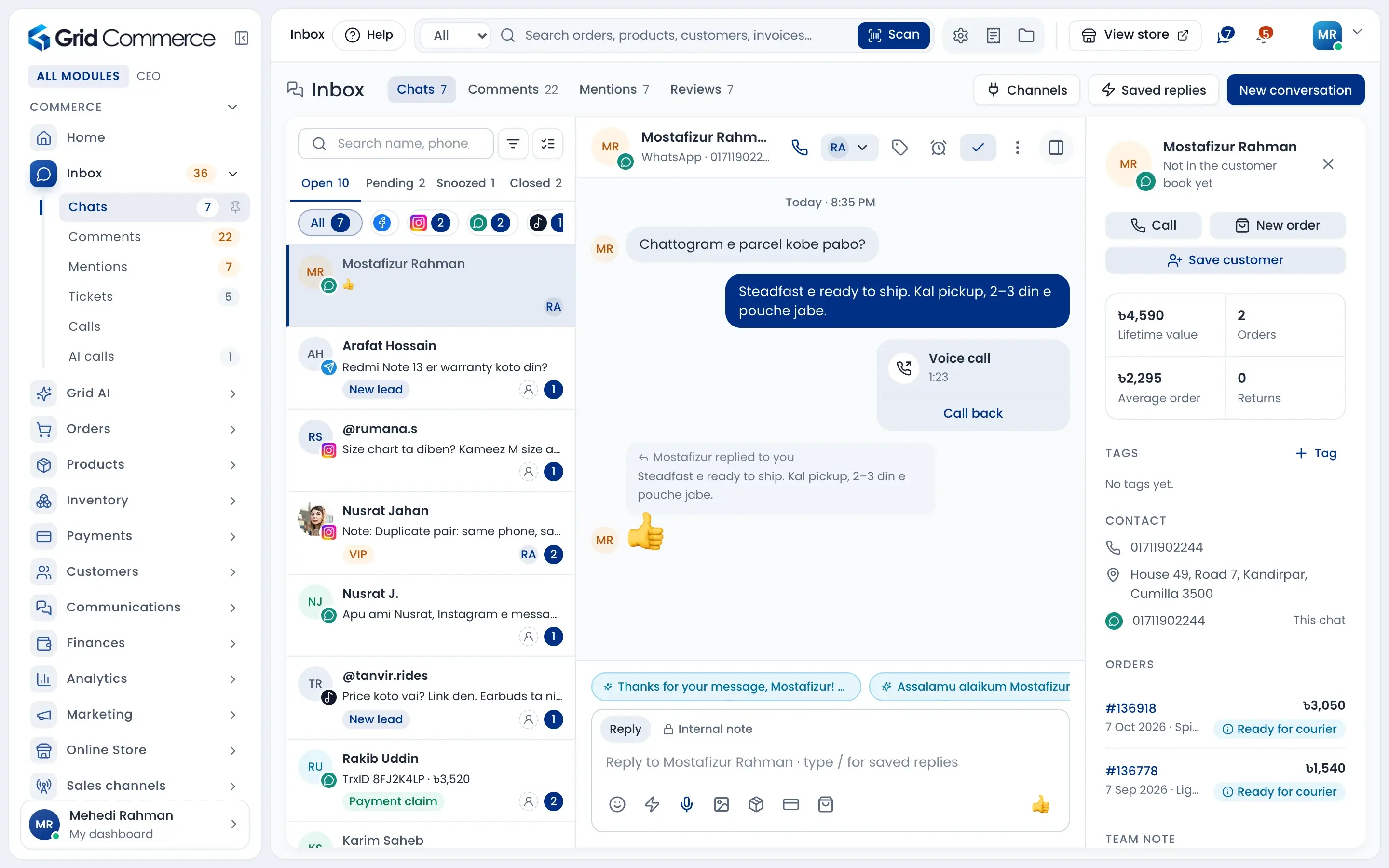Switch to the Internal note tab
The width and height of the screenshot is (1389, 868).
click(707, 729)
